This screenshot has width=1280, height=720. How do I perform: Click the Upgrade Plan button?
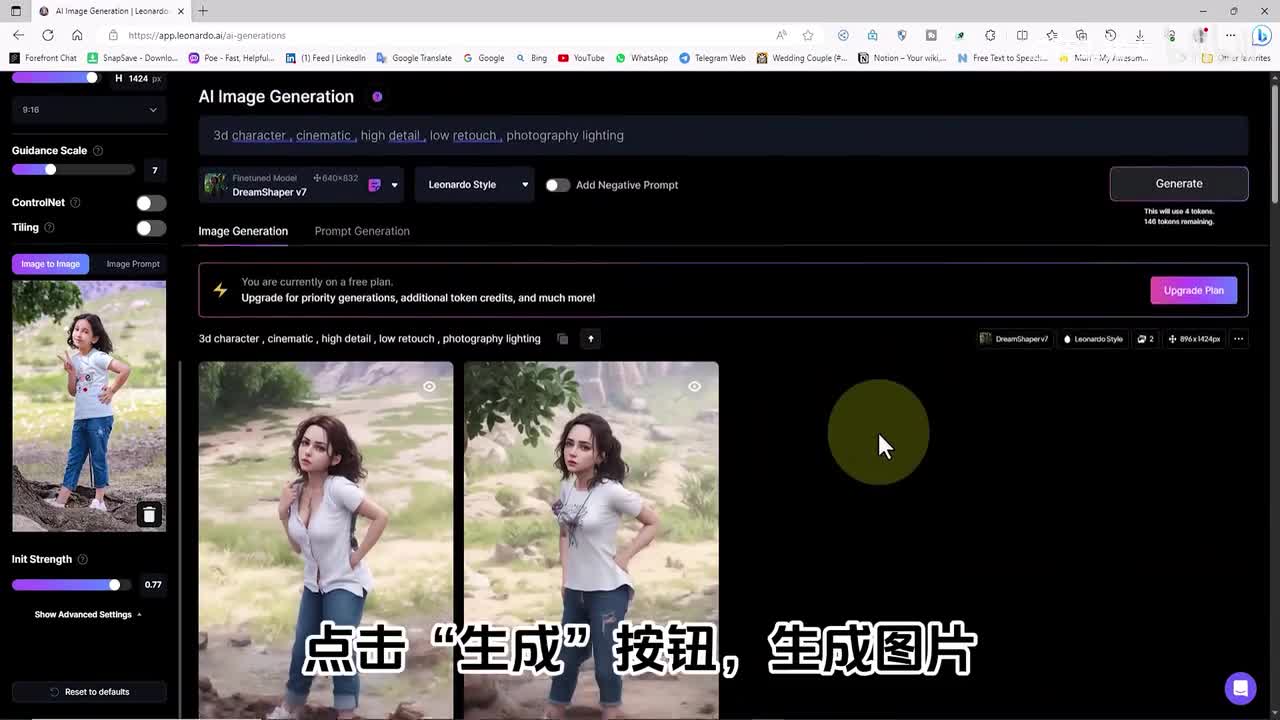click(x=1193, y=290)
